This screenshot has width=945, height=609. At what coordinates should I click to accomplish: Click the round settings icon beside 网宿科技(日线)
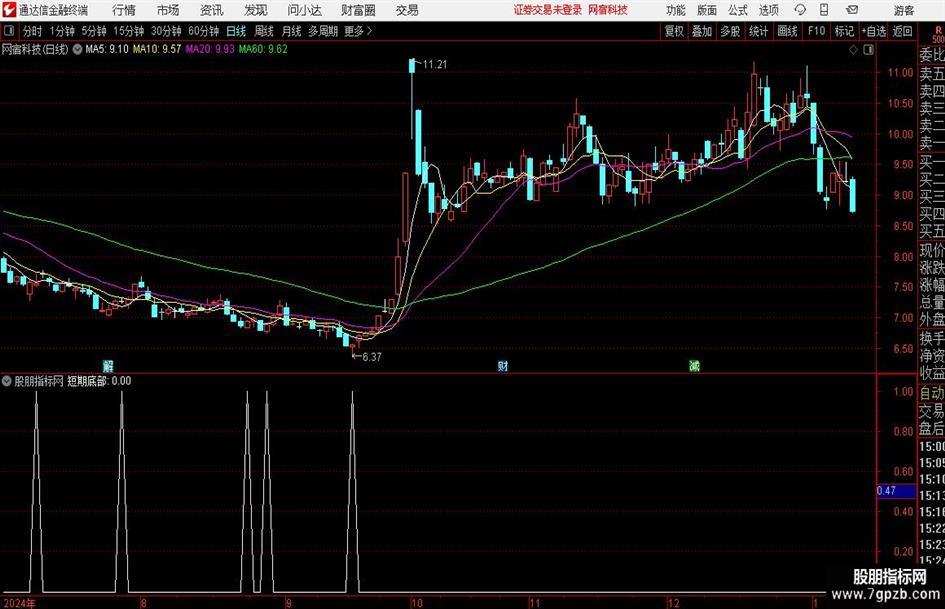pyautogui.click(x=78, y=49)
